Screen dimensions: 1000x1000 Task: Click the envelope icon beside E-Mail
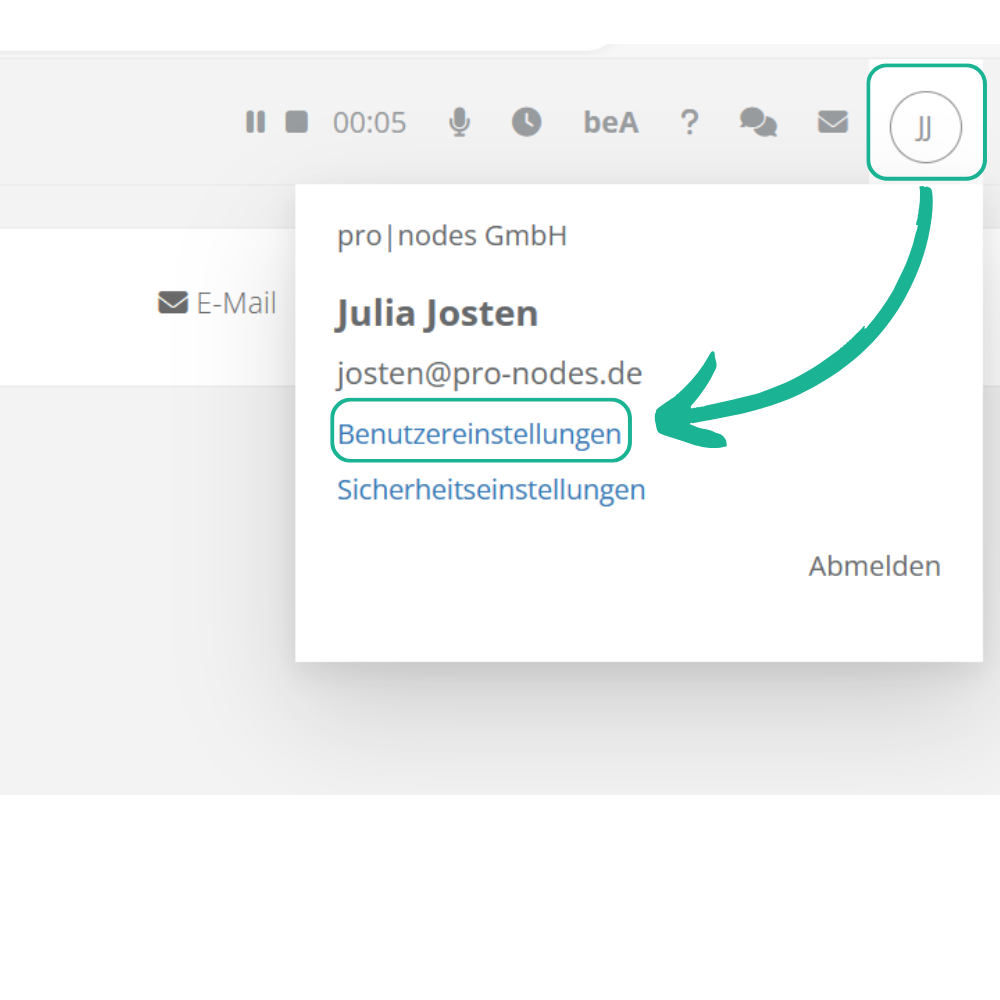173,302
